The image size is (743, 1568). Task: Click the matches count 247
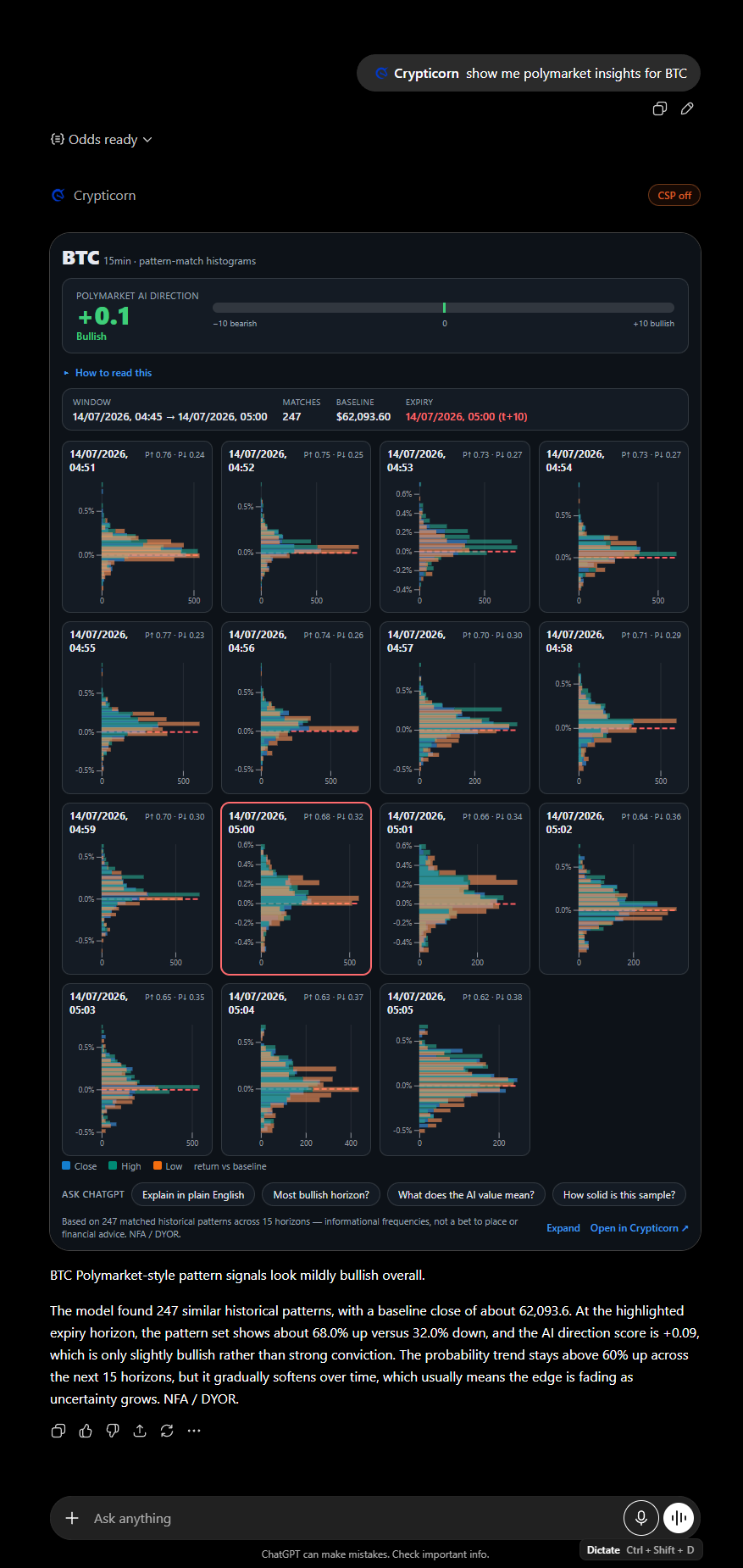point(291,417)
